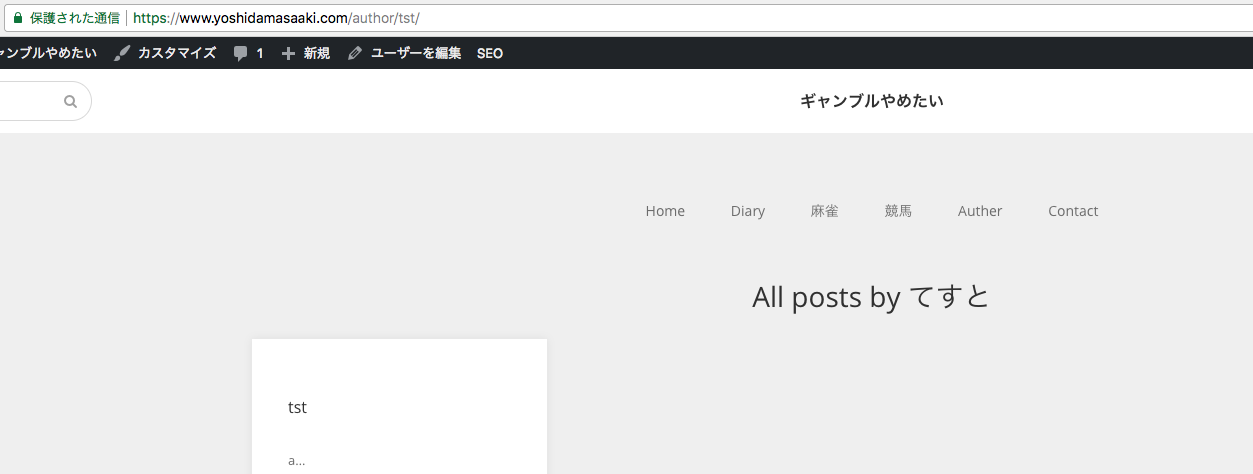Screen dimensions: 1253x474
Task: Open the site name menu in admin bar
Action: point(49,53)
